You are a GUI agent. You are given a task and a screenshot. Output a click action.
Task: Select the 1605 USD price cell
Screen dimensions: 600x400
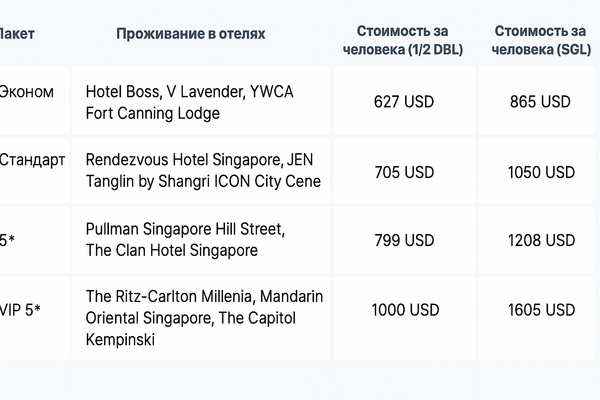pos(540,310)
